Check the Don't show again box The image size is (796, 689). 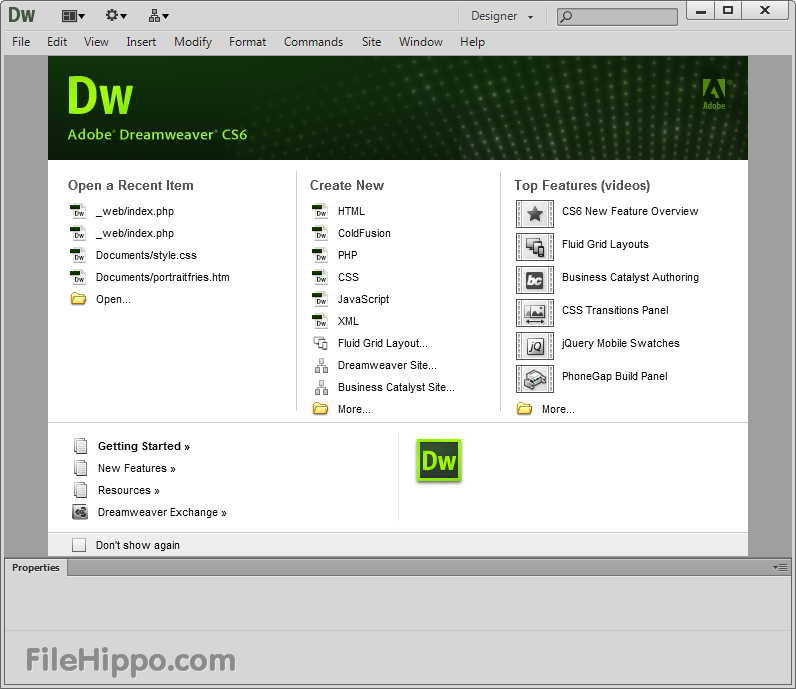(79, 545)
